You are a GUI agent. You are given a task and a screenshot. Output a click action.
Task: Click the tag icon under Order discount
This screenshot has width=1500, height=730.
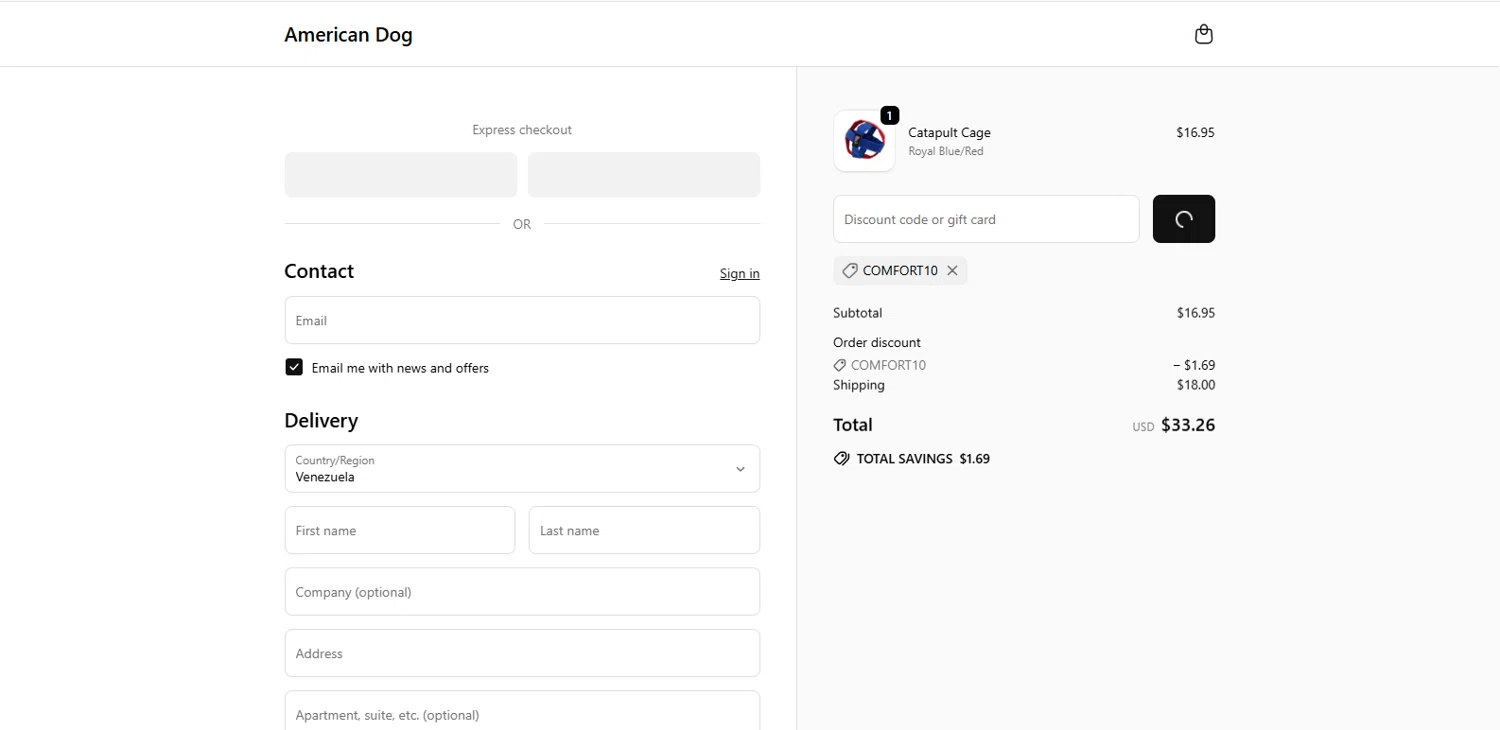[840, 366]
